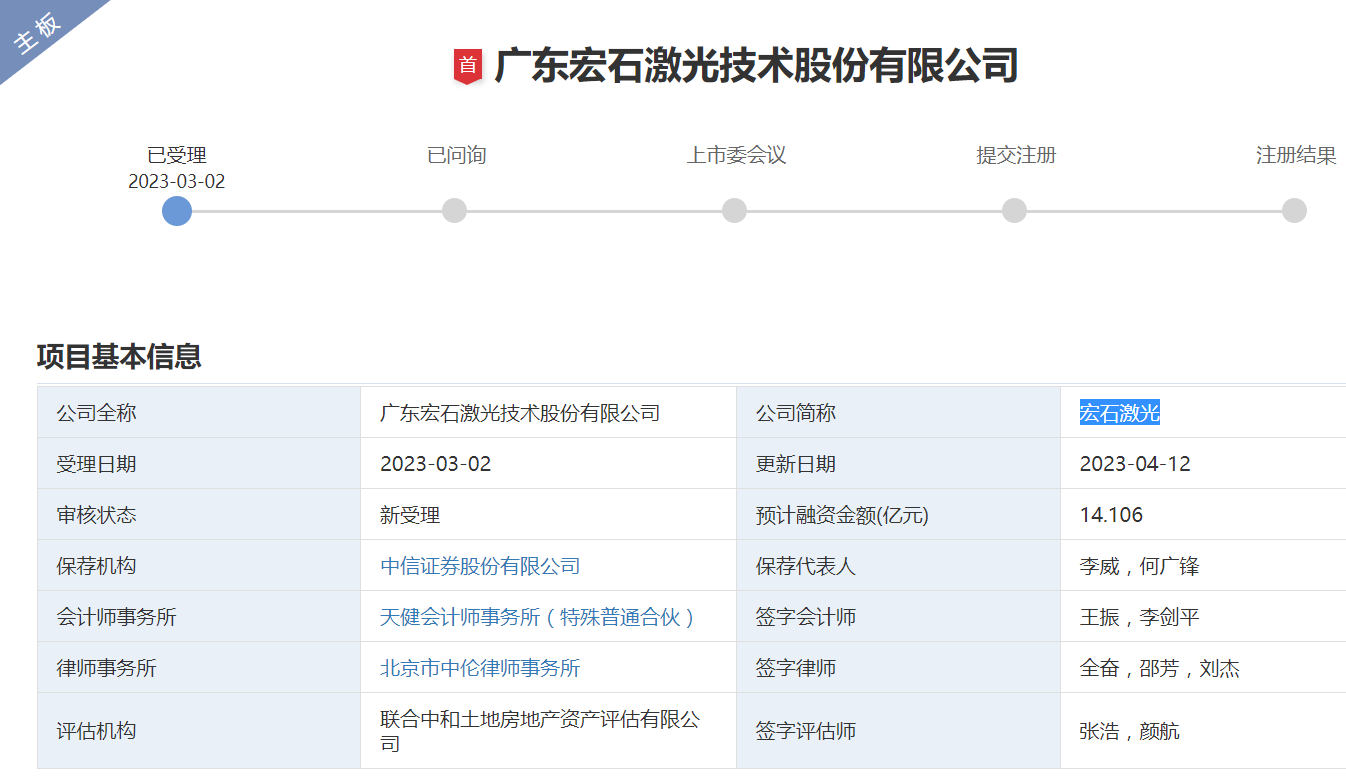Click the 联合中和土地房地产资产评估有限公司 cell

click(548, 731)
